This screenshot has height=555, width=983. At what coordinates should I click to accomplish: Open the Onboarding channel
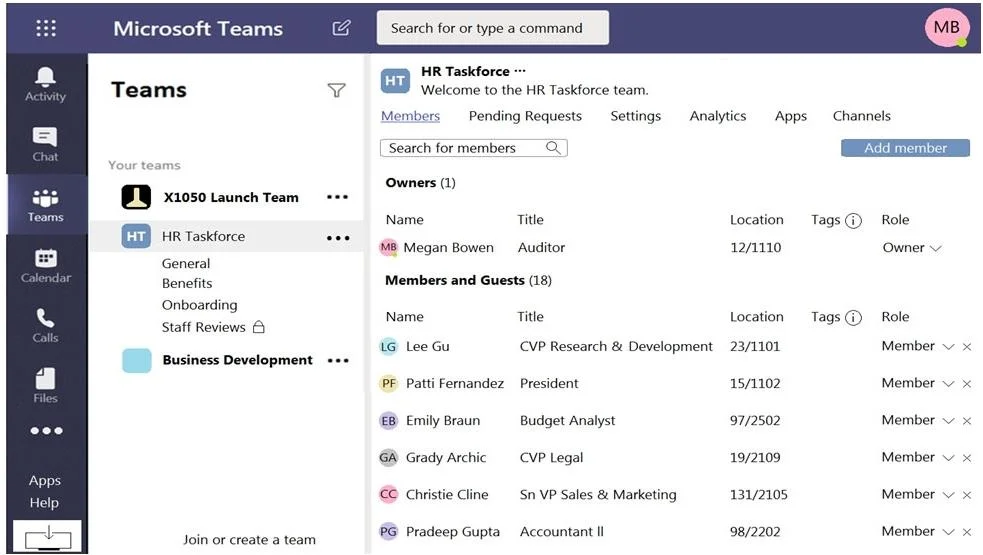tap(199, 305)
